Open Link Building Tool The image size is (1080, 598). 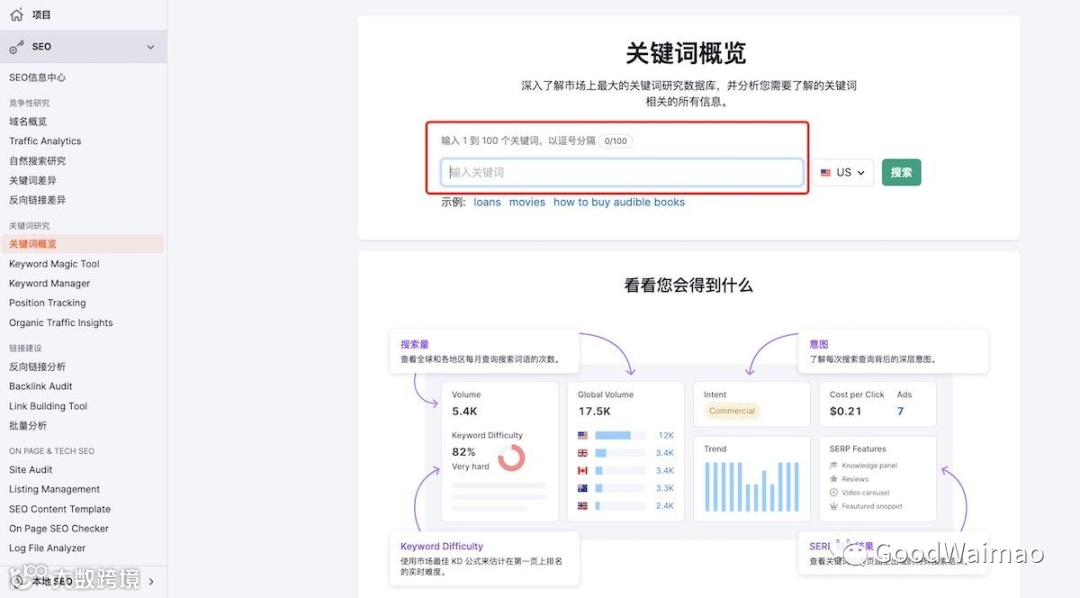[x=48, y=406]
